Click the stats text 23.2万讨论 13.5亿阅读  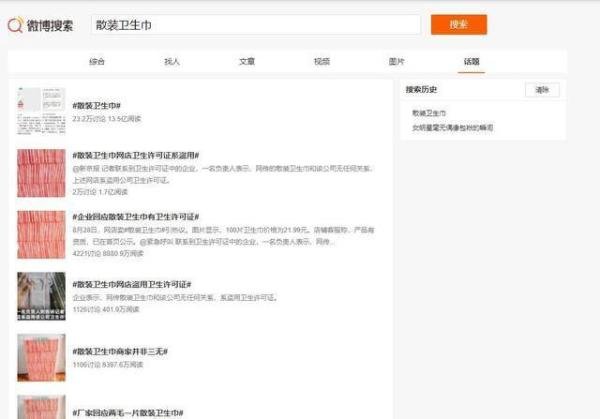point(107,119)
